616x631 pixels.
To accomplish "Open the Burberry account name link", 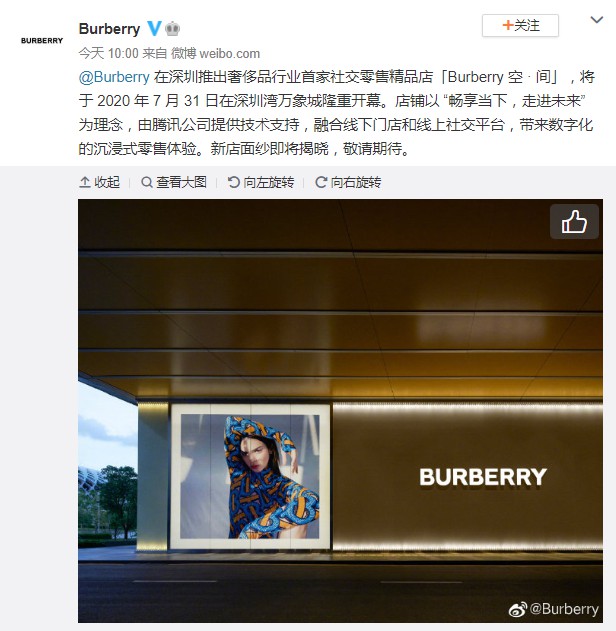I will pos(109,29).
